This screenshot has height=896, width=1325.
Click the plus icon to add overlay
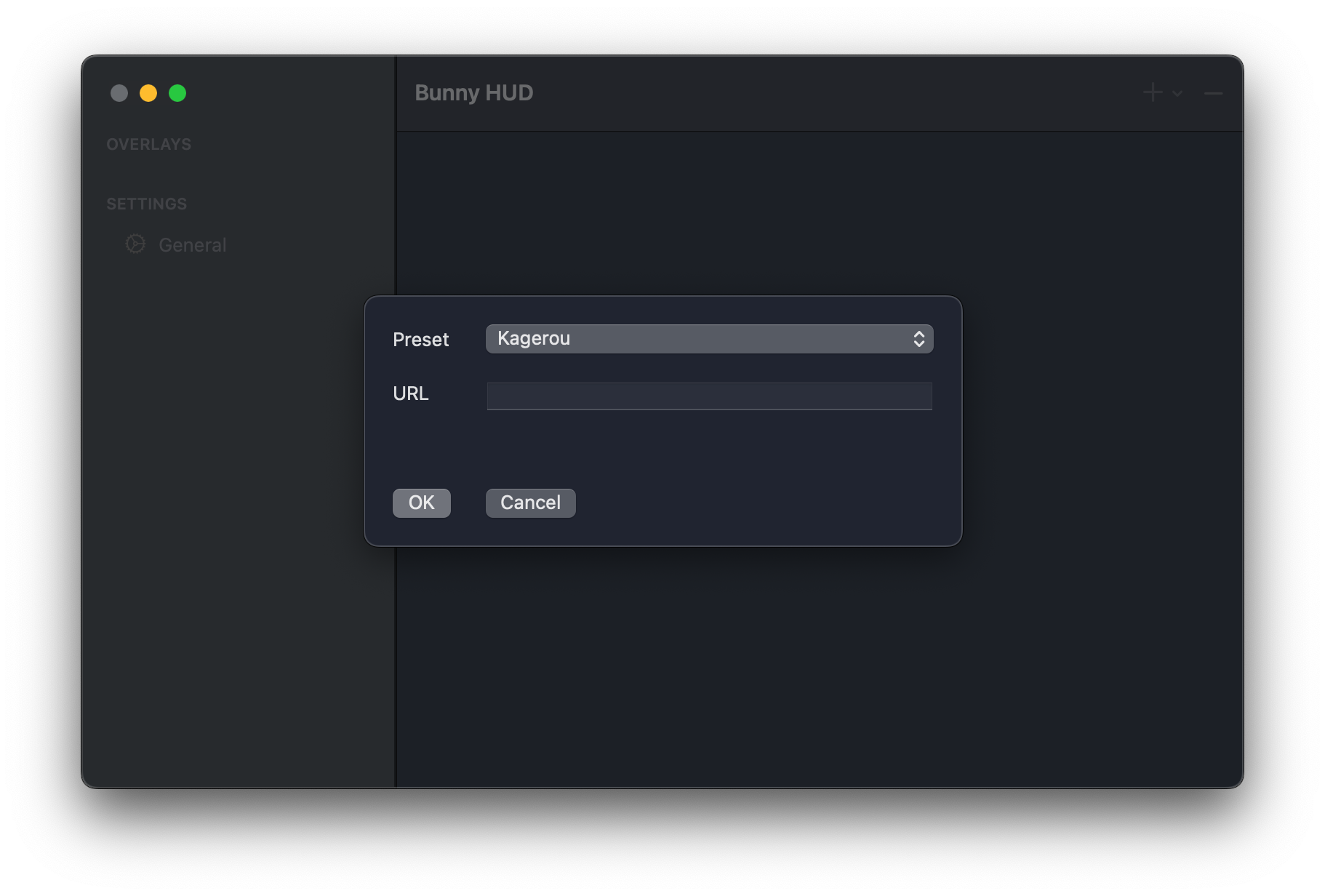[x=1152, y=92]
